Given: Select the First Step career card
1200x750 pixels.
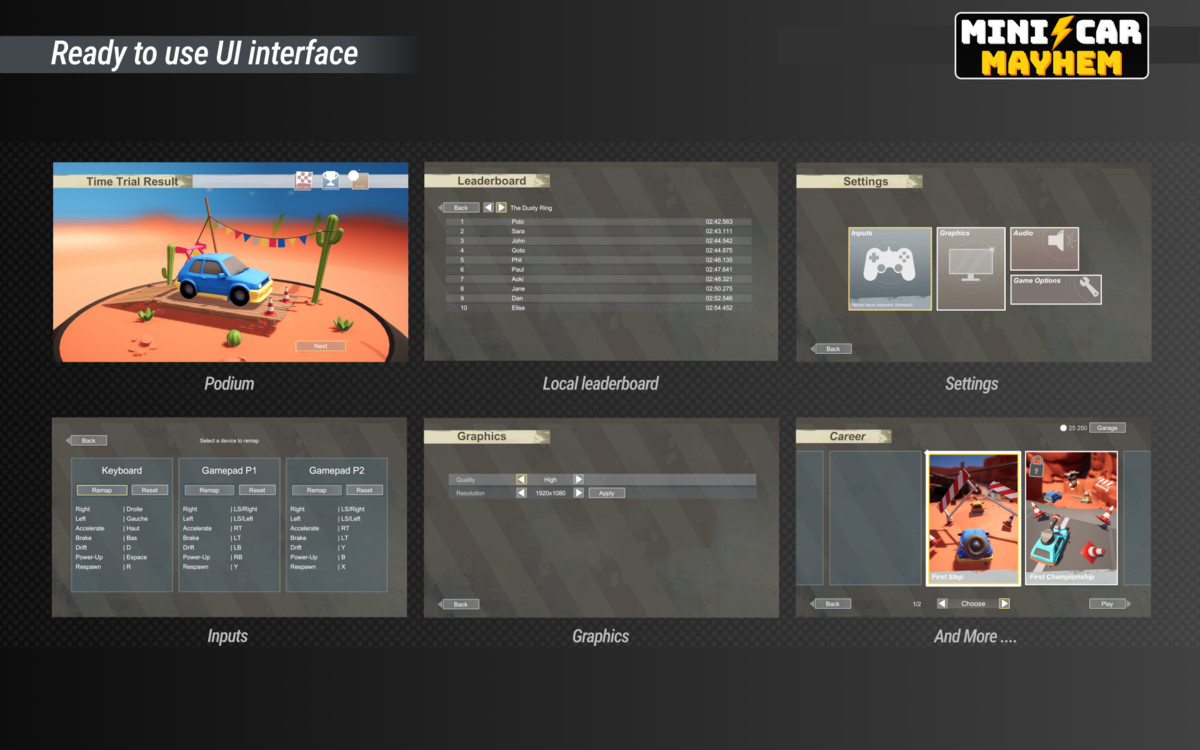Looking at the screenshot, I should click(x=973, y=518).
